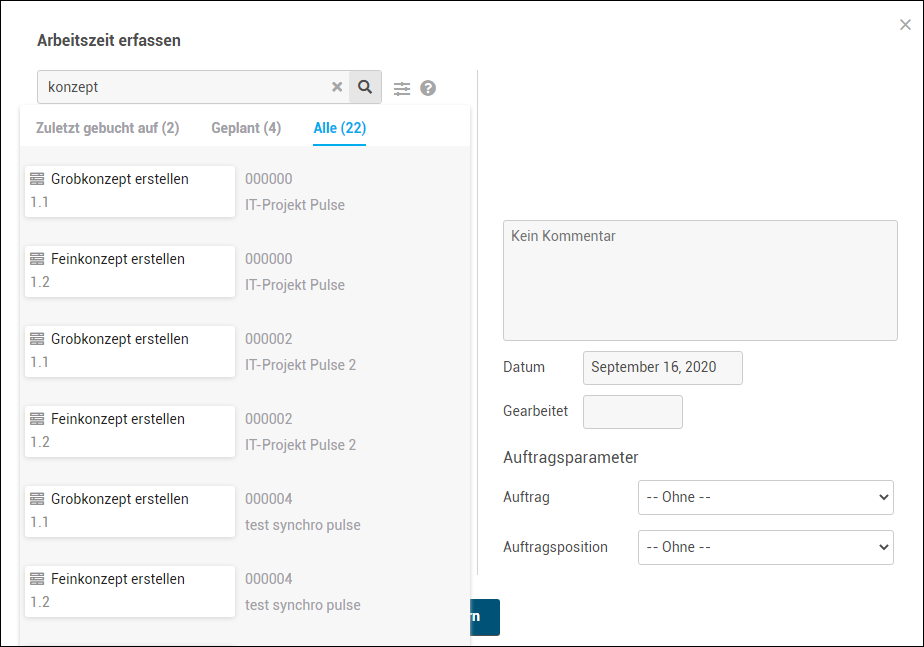Switch to Zuletzt gebucht auf tab
This screenshot has width=924, height=647.
click(108, 128)
